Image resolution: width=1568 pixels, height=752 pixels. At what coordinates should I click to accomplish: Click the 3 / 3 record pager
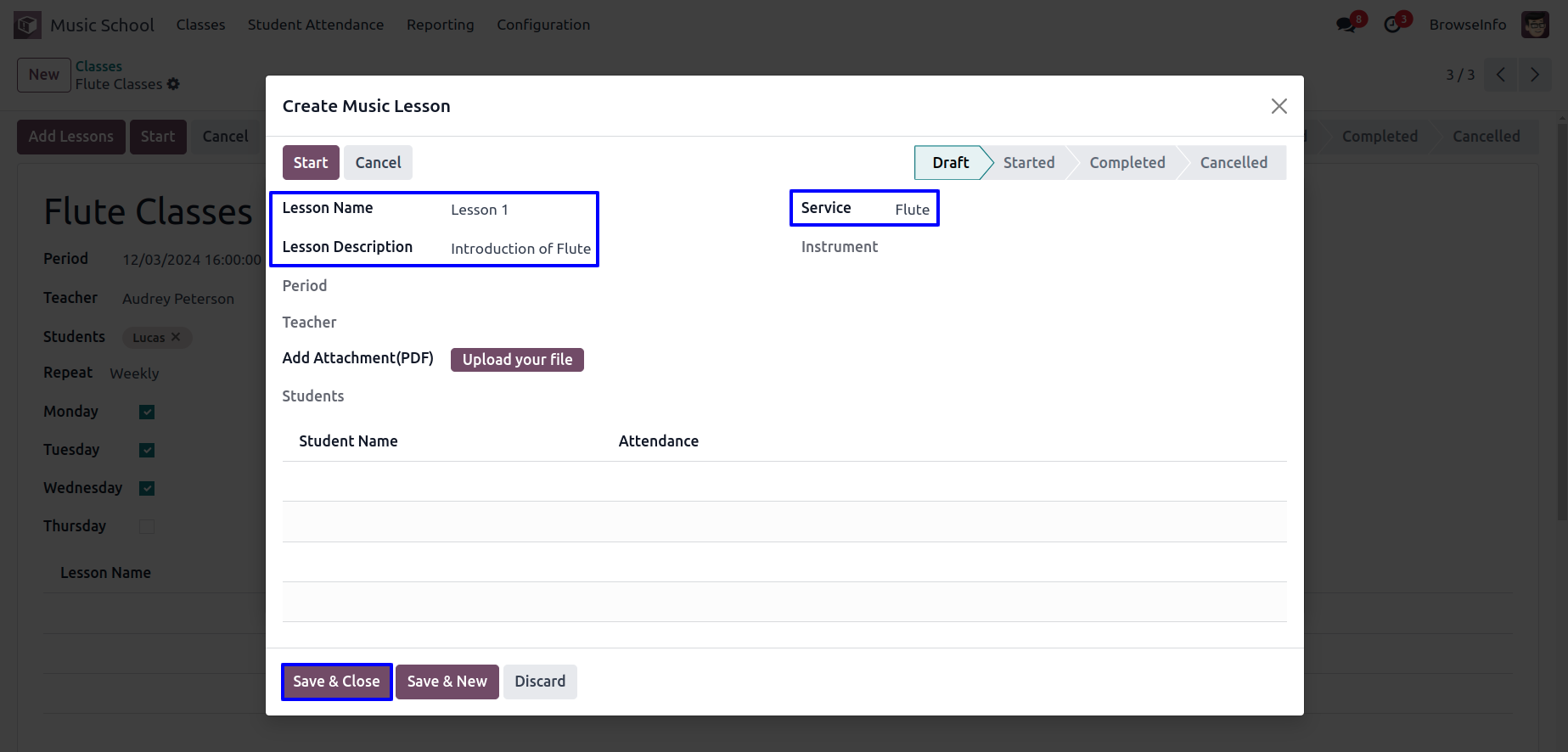[x=1460, y=75]
